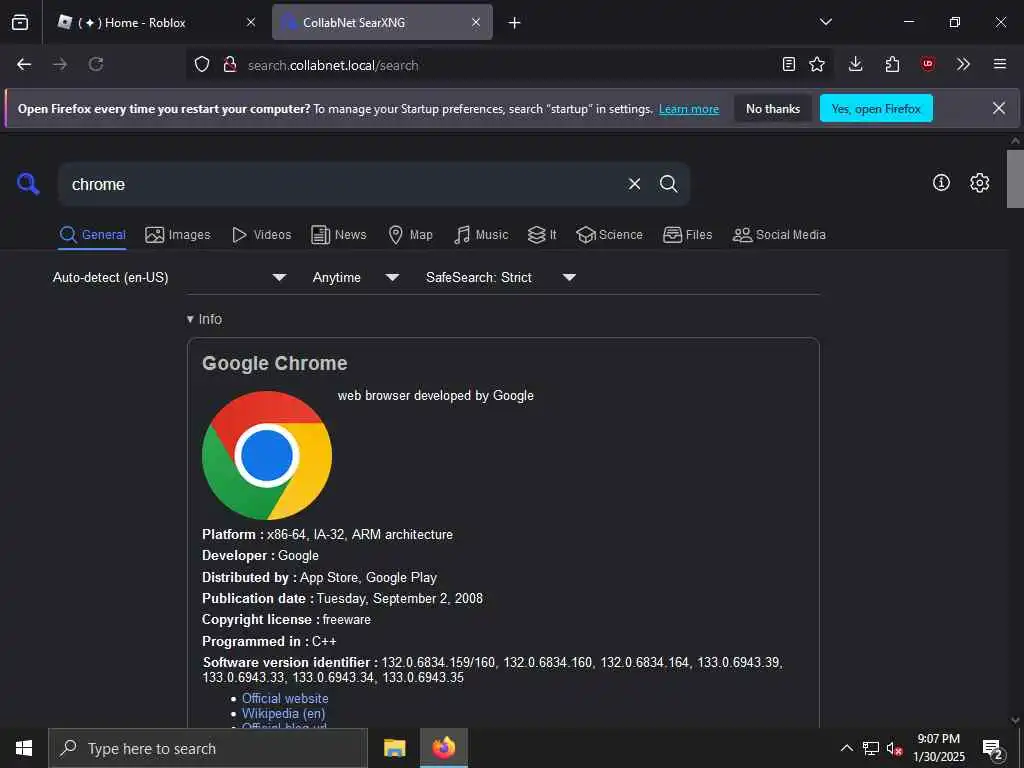
Task: Select the CollabNet SearXNG tab
Action: coord(382,23)
